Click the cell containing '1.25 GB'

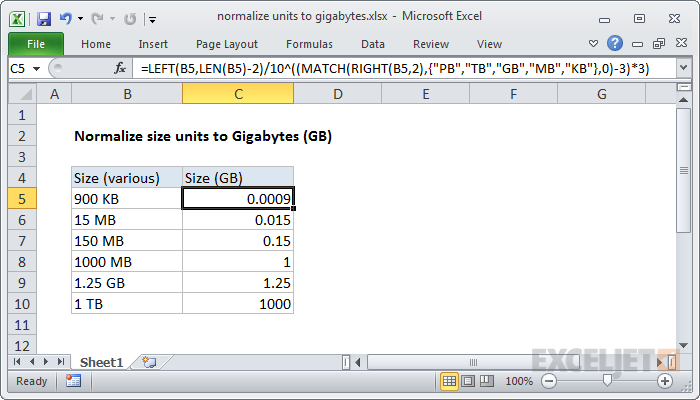click(127, 283)
